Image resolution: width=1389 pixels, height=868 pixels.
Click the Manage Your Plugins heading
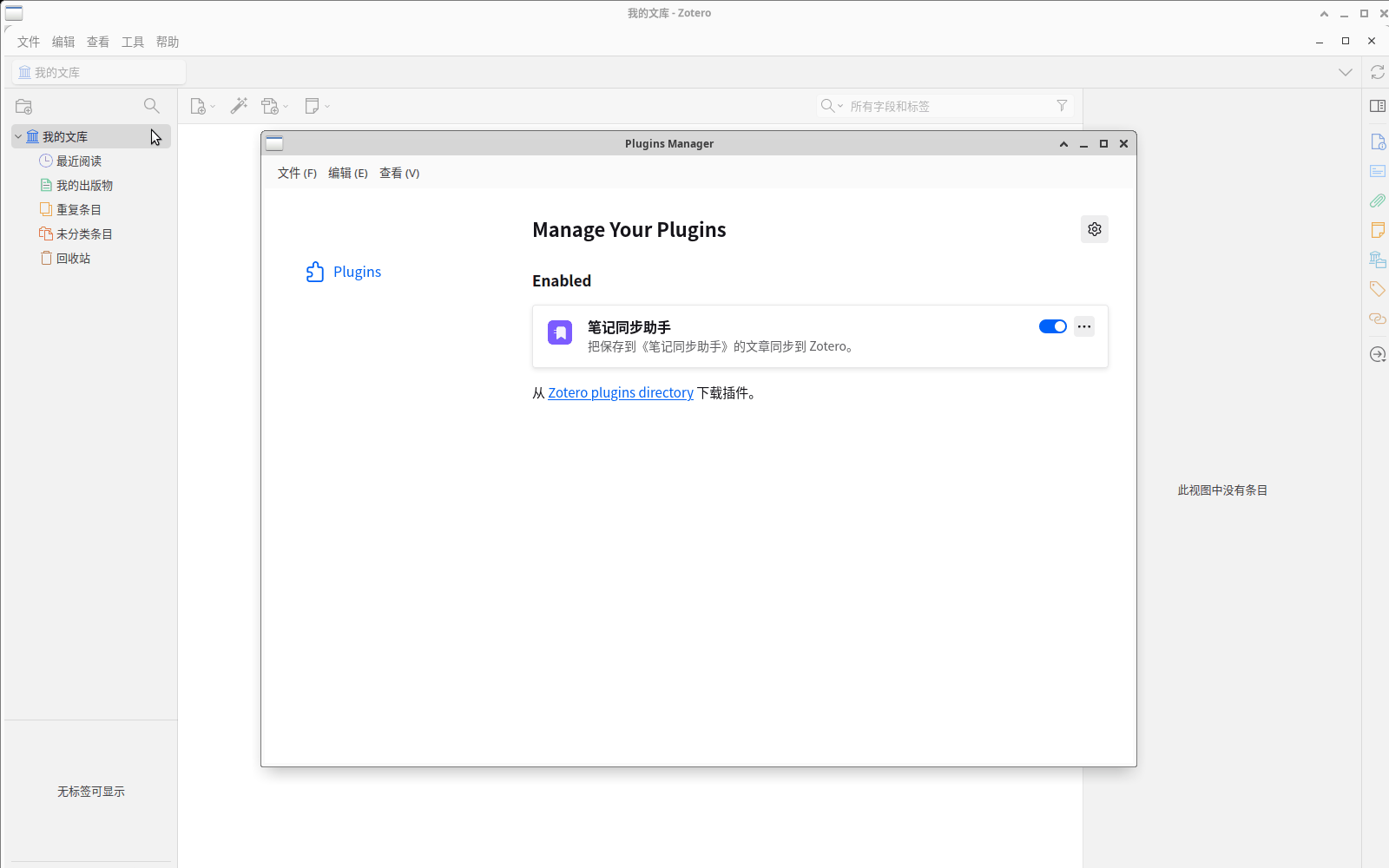tap(629, 229)
